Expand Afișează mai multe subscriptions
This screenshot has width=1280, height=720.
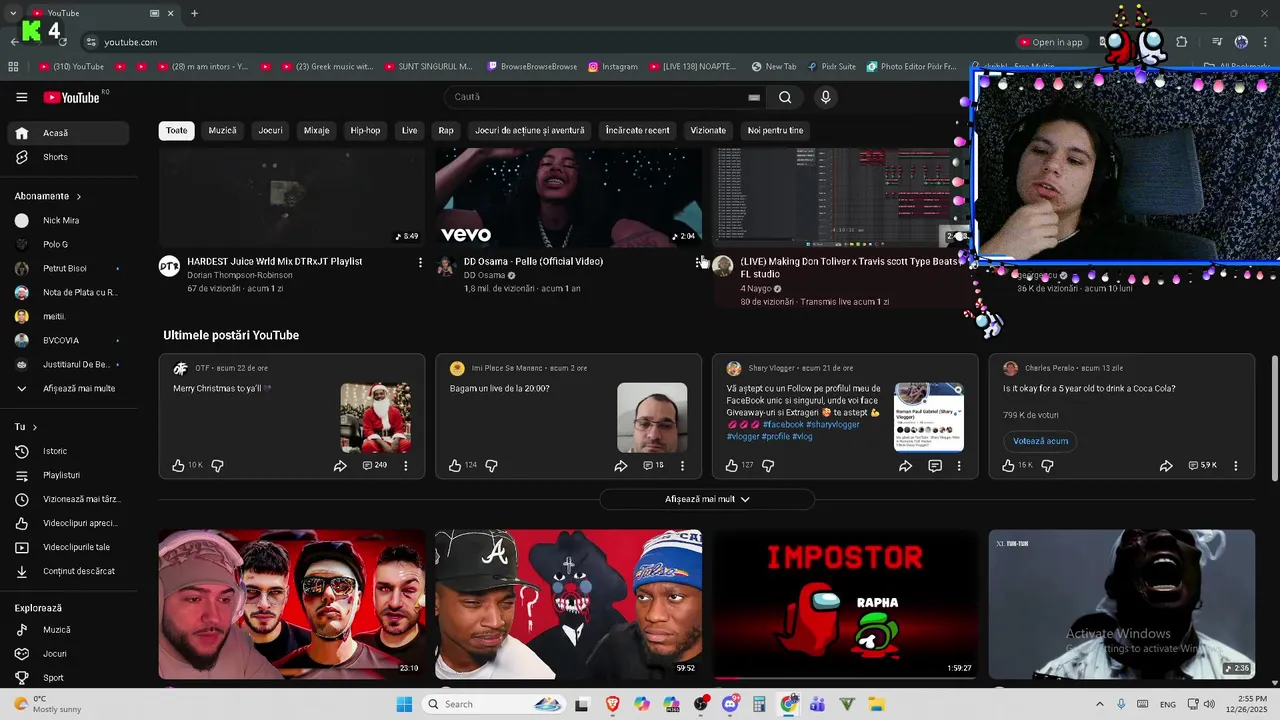tap(68, 388)
